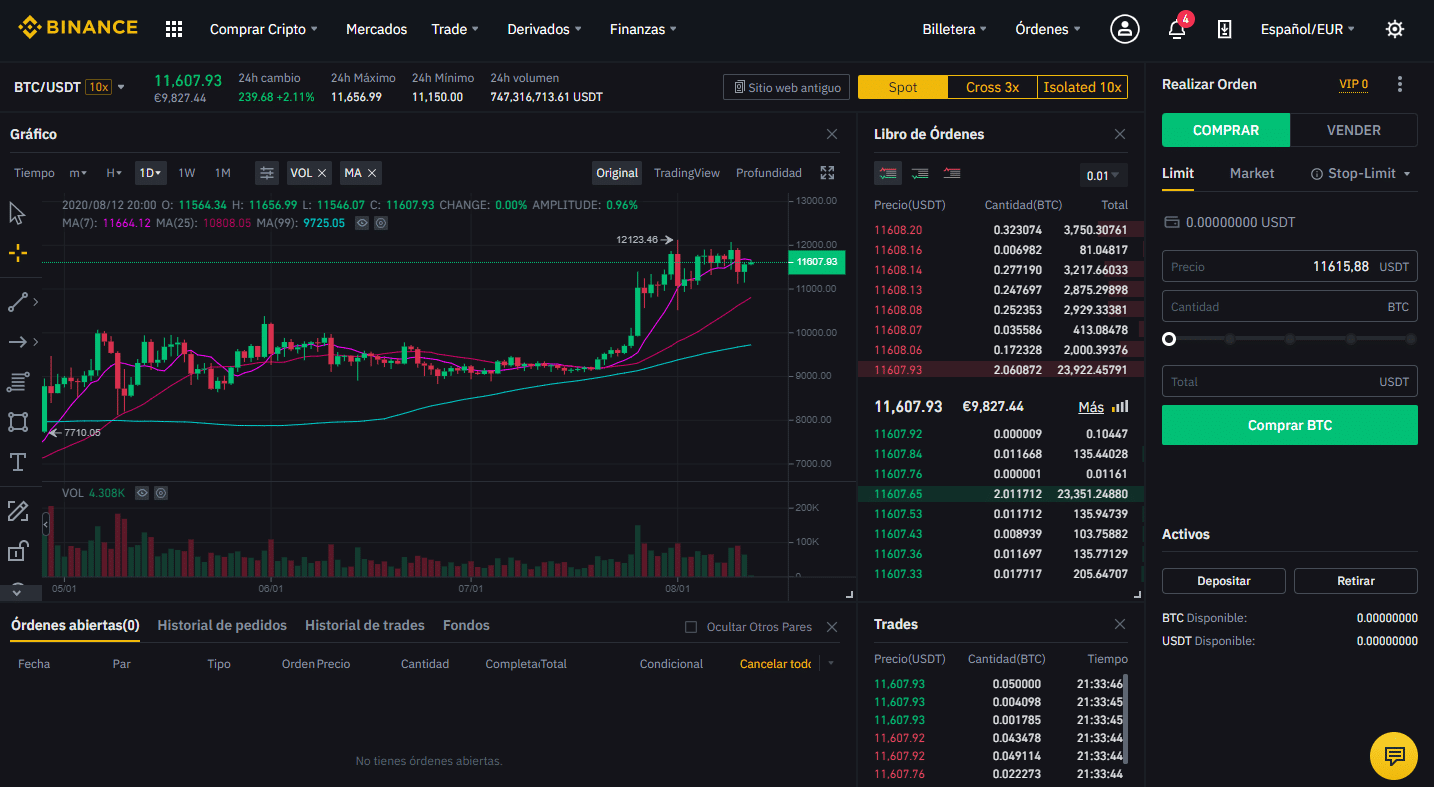Screen dimensions: 1434x787
Task: Open notifications bell icon
Action: (1177, 29)
